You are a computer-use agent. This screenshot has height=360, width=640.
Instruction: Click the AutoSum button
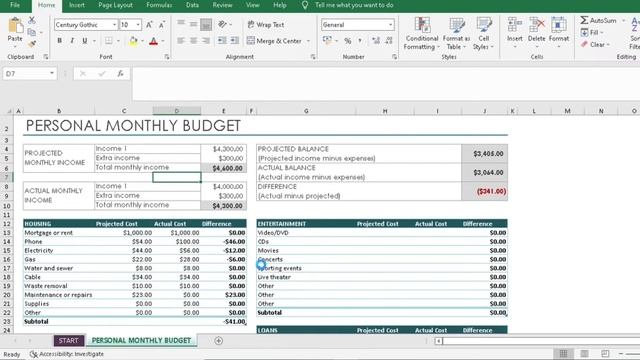[x=599, y=20]
